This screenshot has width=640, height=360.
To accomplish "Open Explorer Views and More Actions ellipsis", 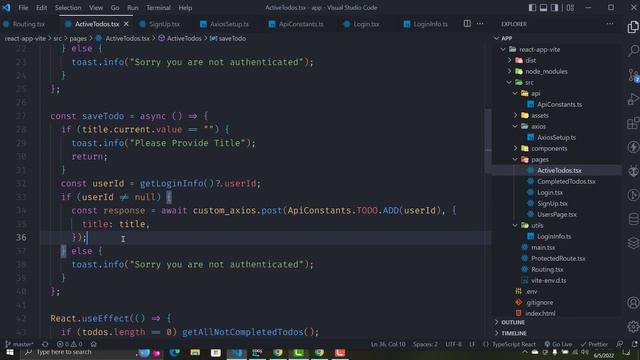I will pos(609,24).
